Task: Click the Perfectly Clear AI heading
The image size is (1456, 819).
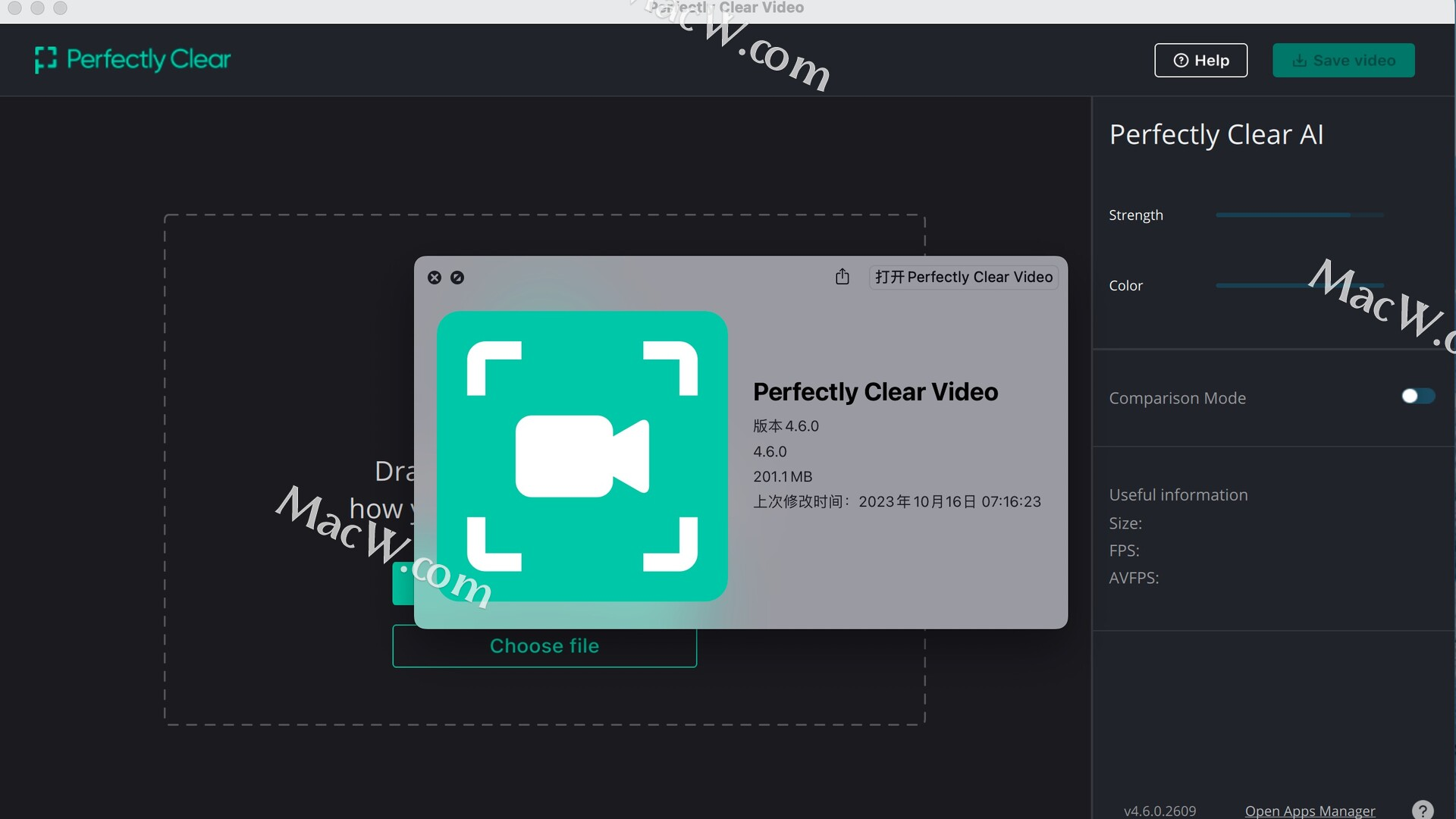Action: click(x=1216, y=134)
